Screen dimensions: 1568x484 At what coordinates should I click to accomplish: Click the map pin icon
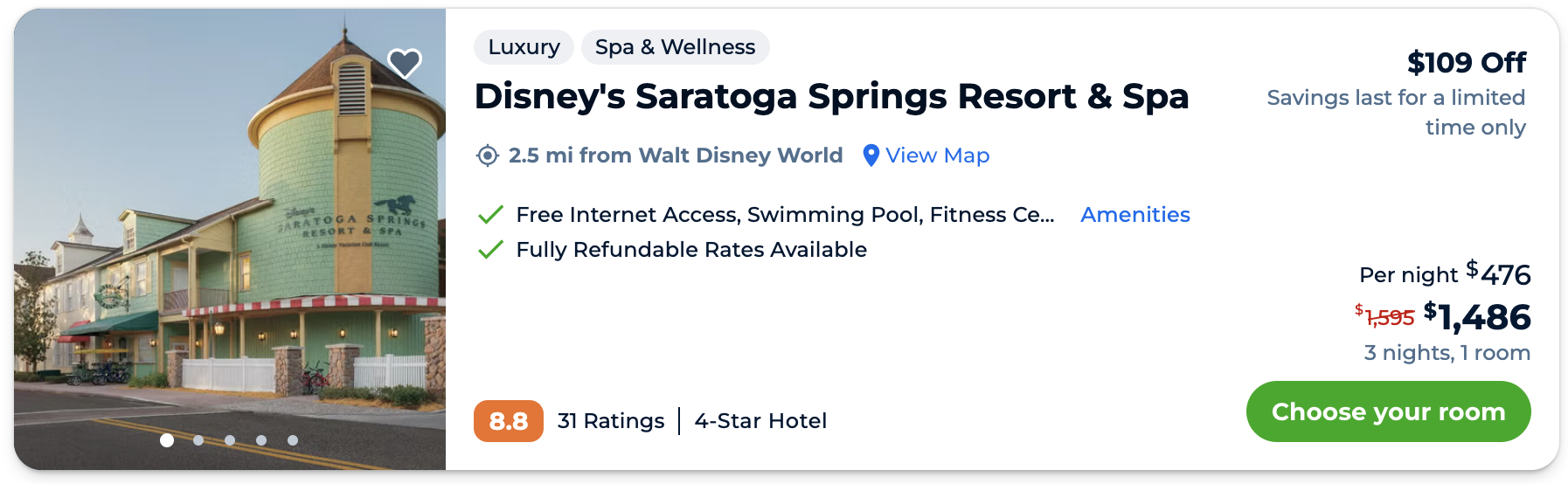coord(871,156)
